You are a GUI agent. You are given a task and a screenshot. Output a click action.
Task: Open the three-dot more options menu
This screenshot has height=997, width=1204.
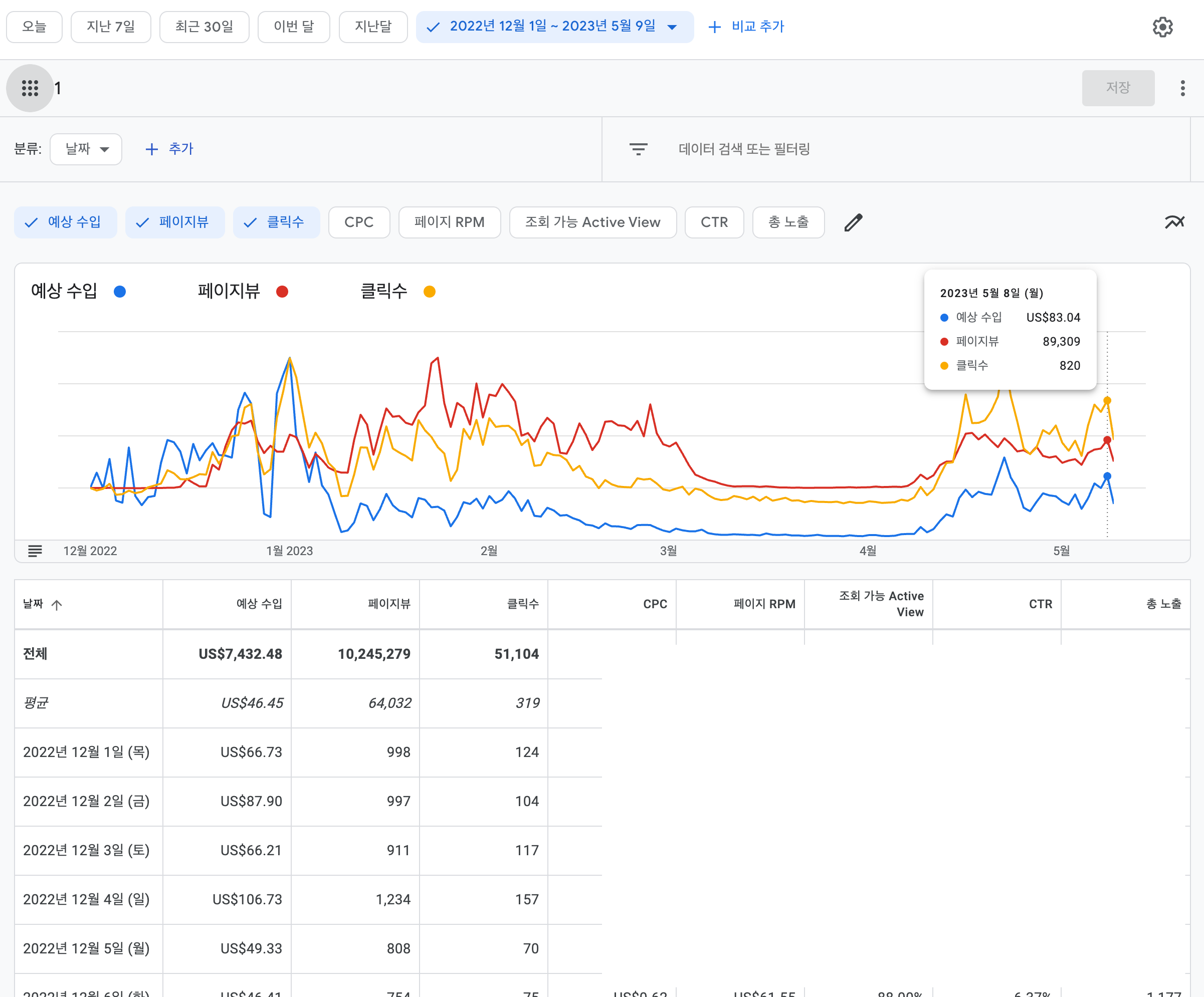coord(1182,88)
